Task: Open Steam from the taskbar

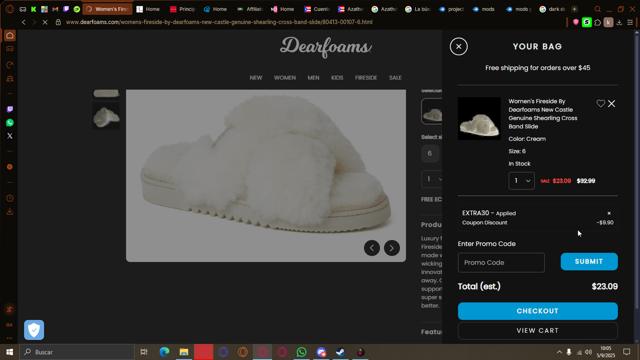Action: click(x=341, y=352)
